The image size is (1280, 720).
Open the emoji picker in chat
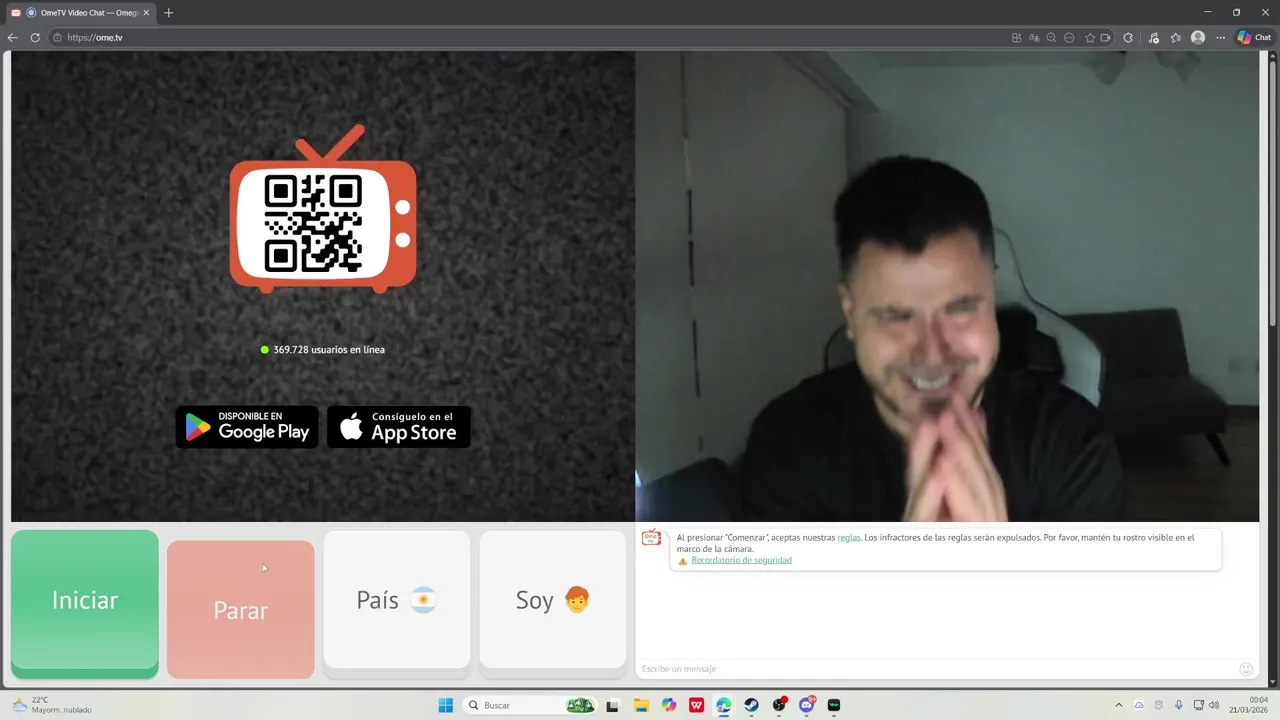1246,669
